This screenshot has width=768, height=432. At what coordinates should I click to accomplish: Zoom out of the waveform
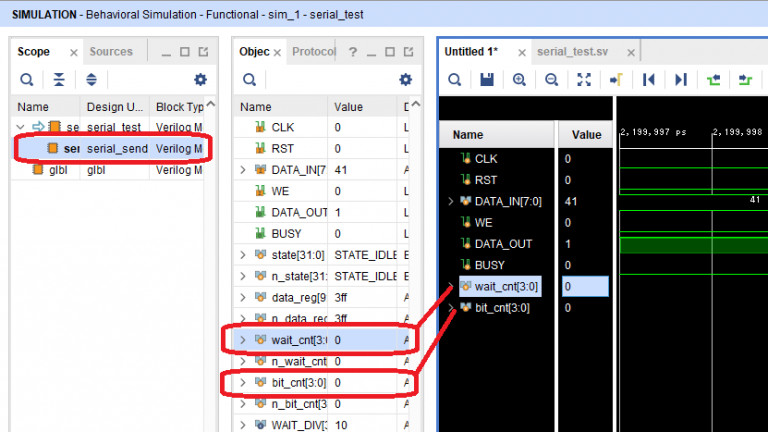tap(551, 80)
